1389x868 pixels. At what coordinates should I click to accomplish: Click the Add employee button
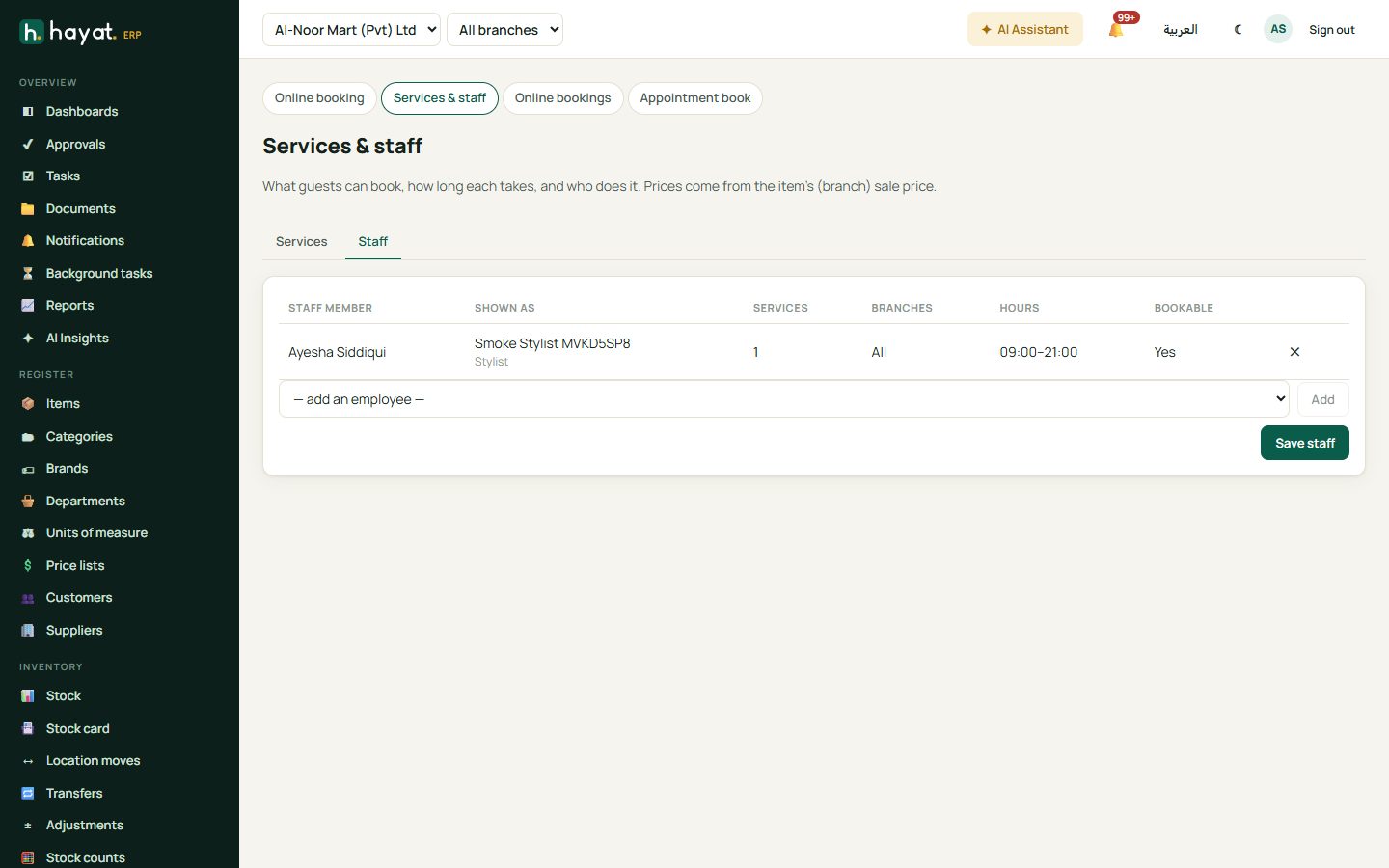[x=1323, y=399]
